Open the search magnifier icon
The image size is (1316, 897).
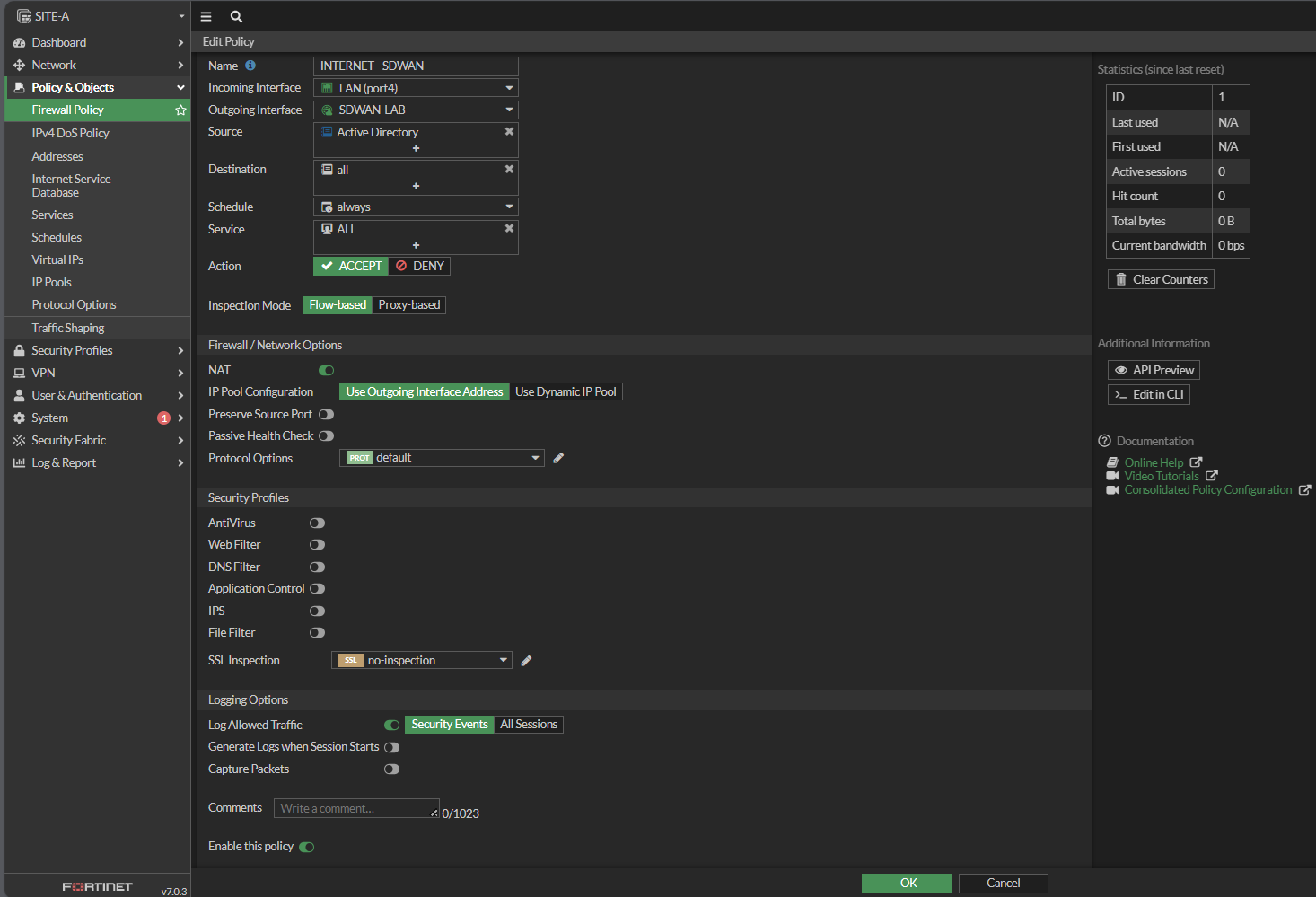pos(236,16)
